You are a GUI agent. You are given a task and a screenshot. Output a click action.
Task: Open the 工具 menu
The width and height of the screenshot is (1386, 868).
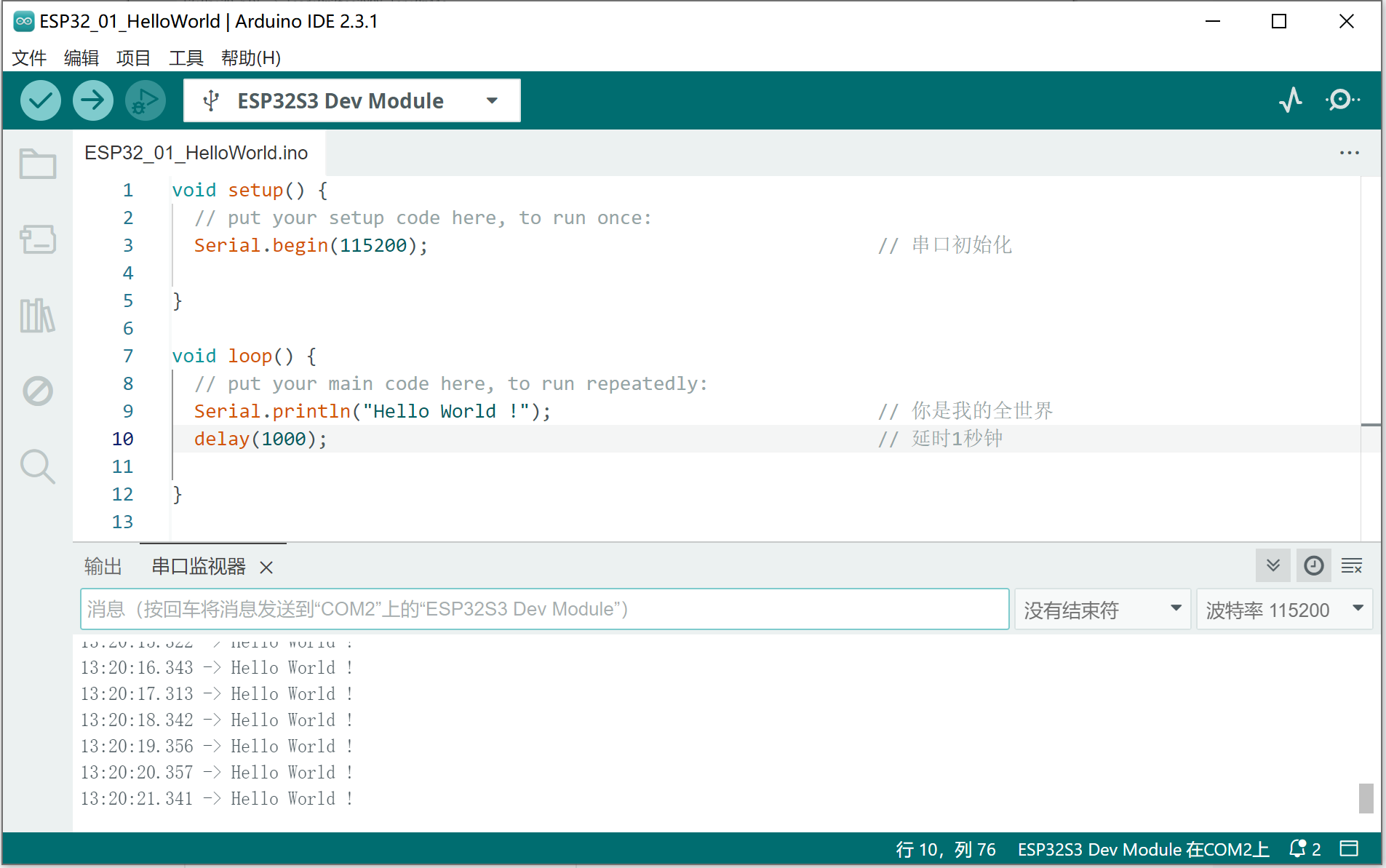(x=186, y=58)
